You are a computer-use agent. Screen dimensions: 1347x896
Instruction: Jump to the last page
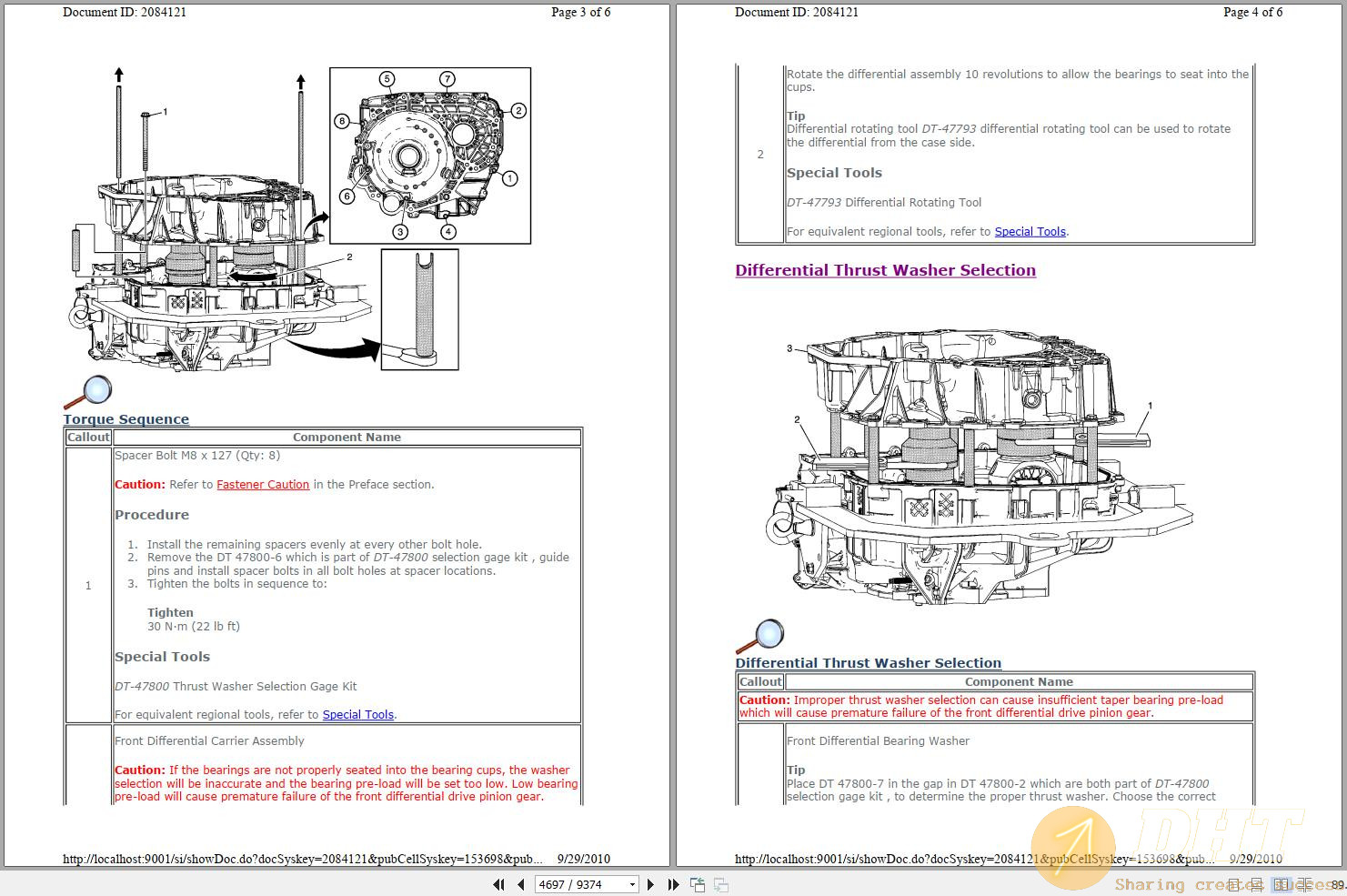(673, 884)
